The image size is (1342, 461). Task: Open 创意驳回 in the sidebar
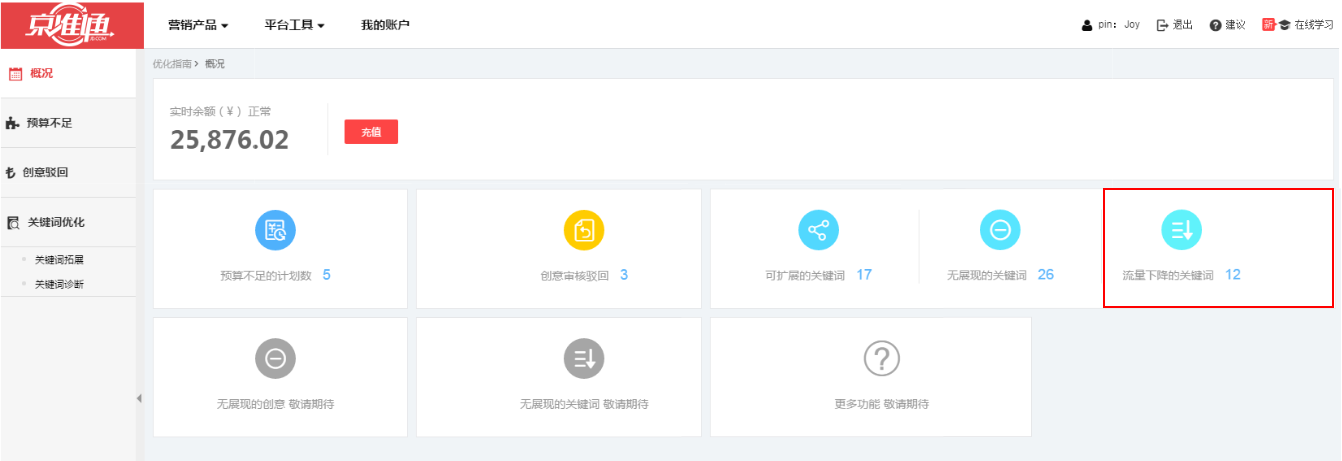click(x=45, y=172)
